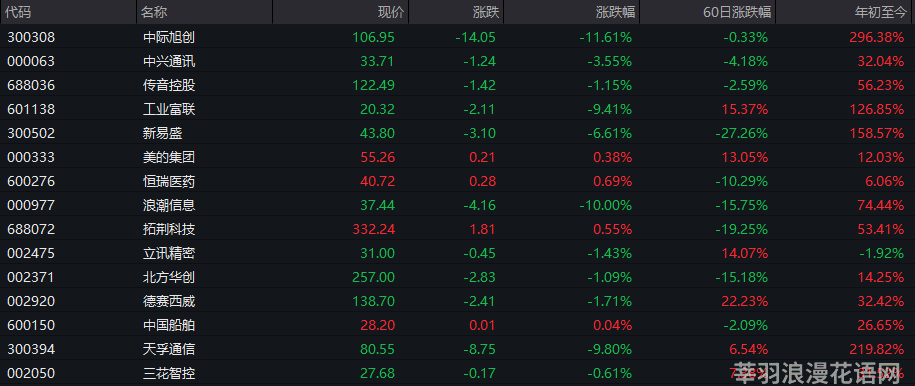
Task: Select stock code 002475
Action: point(31,253)
